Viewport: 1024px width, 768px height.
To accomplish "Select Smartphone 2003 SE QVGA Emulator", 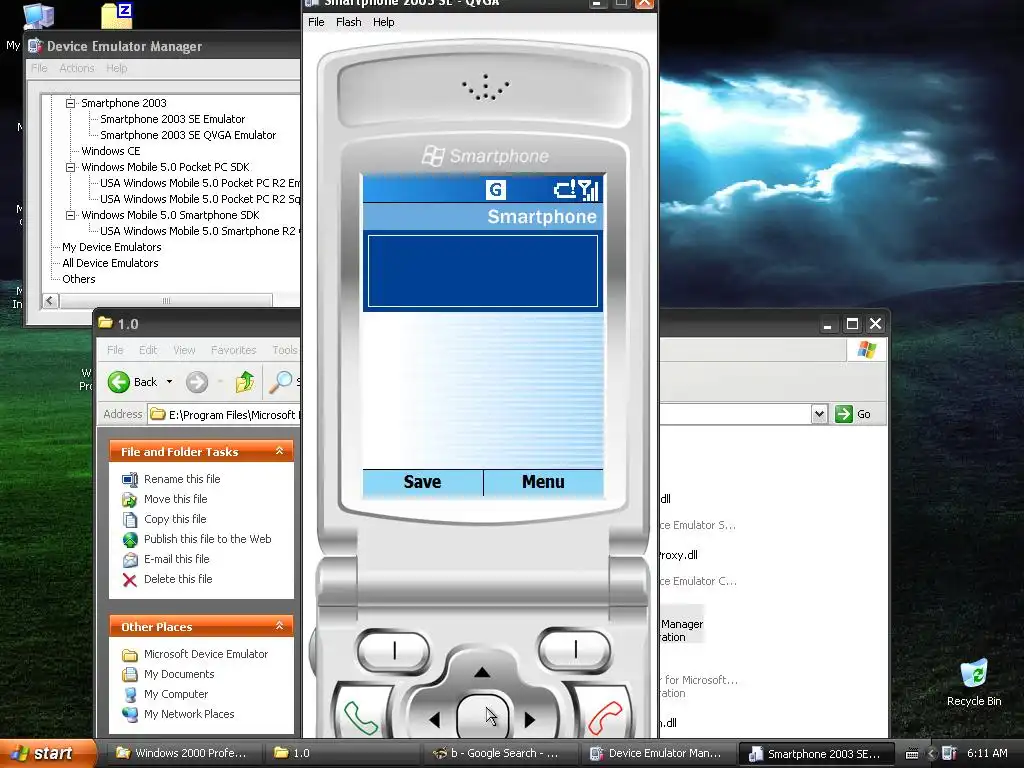I will coord(188,135).
